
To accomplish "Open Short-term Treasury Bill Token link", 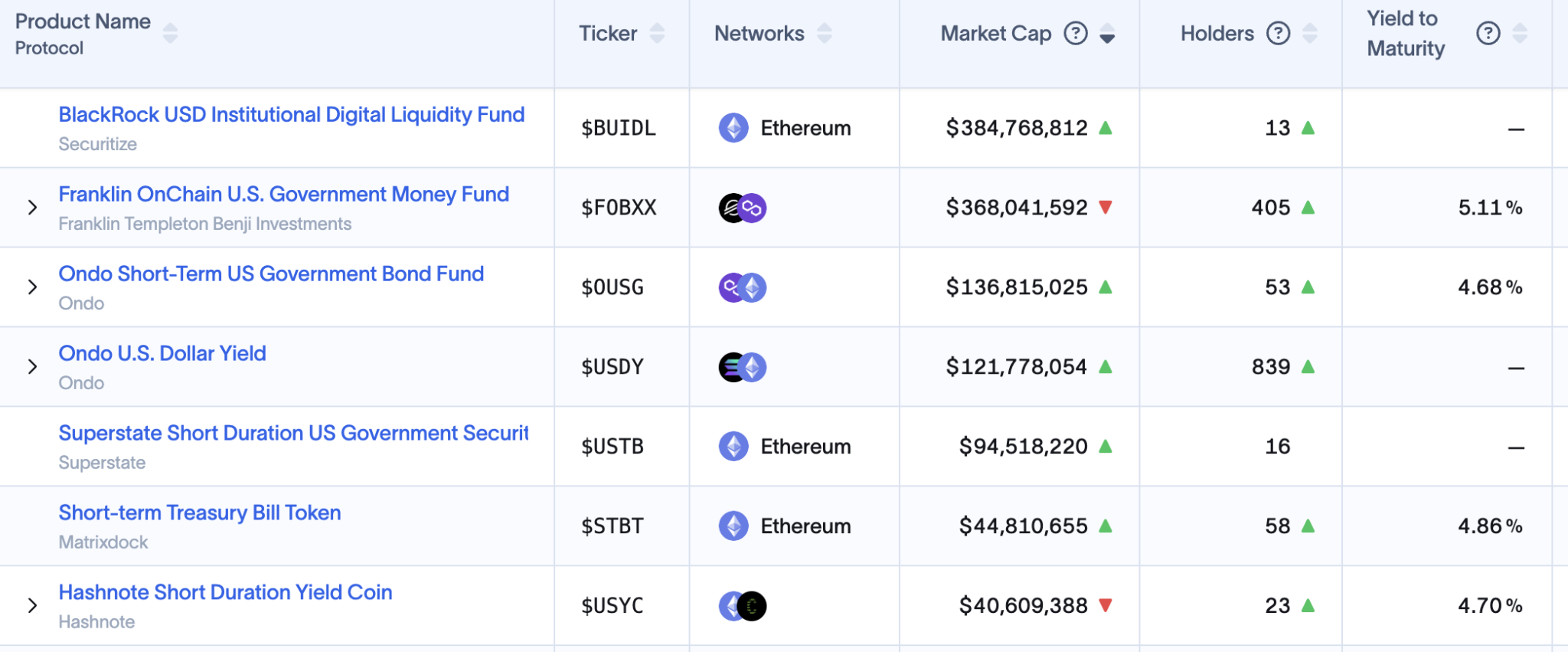I will [200, 513].
